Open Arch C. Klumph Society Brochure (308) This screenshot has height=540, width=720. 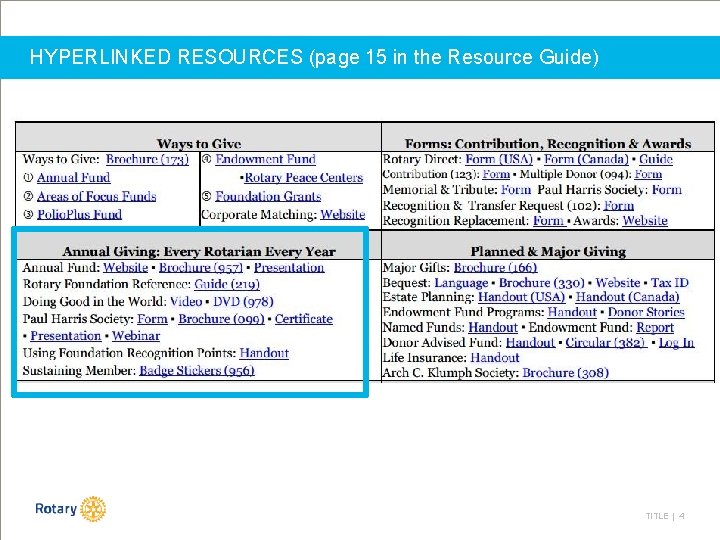click(565, 373)
